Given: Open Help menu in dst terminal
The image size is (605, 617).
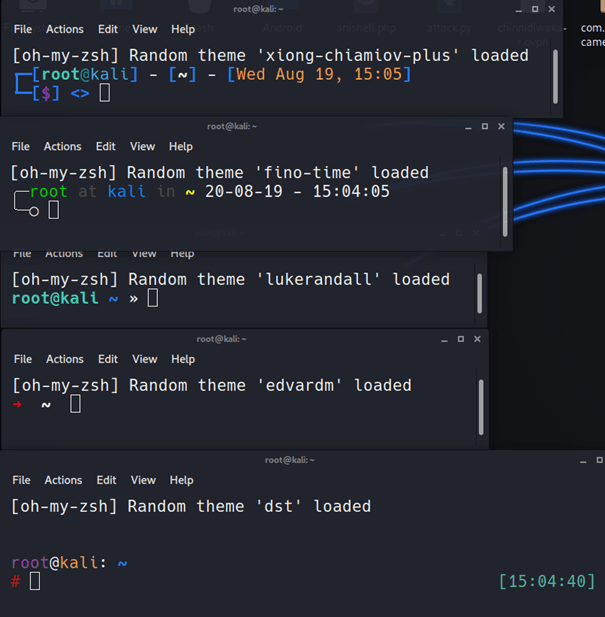Looking at the screenshot, I should (x=181, y=480).
